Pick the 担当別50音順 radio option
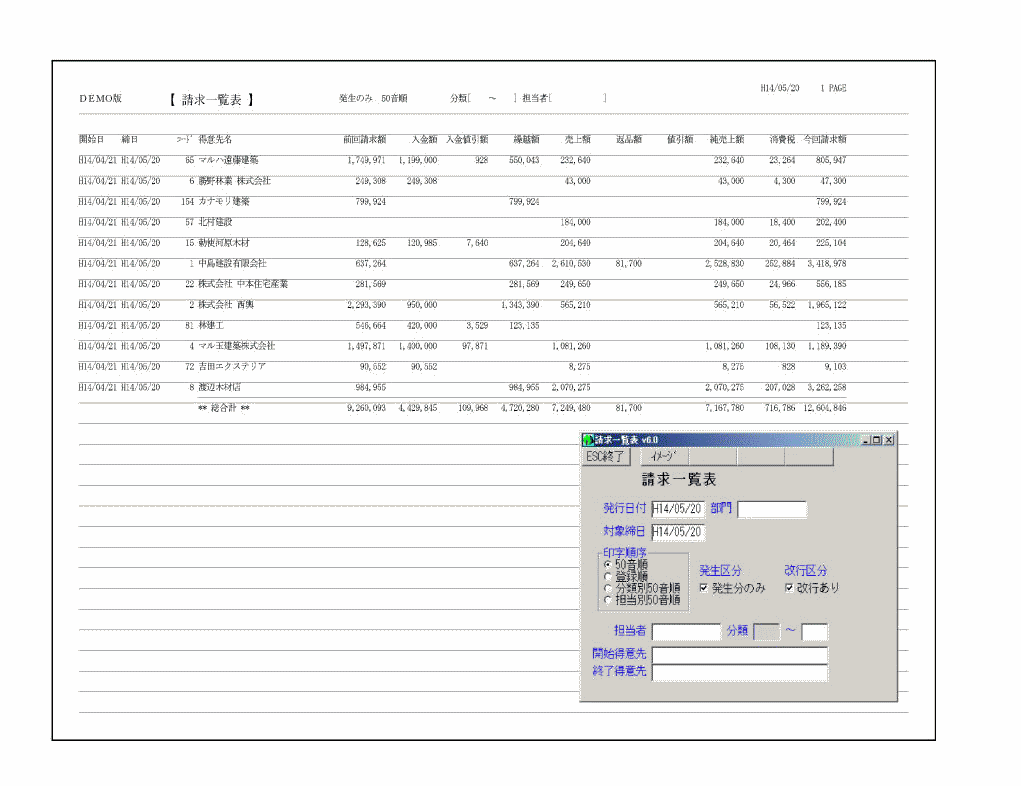This screenshot has width=1021, height=786. click(607, 600)
